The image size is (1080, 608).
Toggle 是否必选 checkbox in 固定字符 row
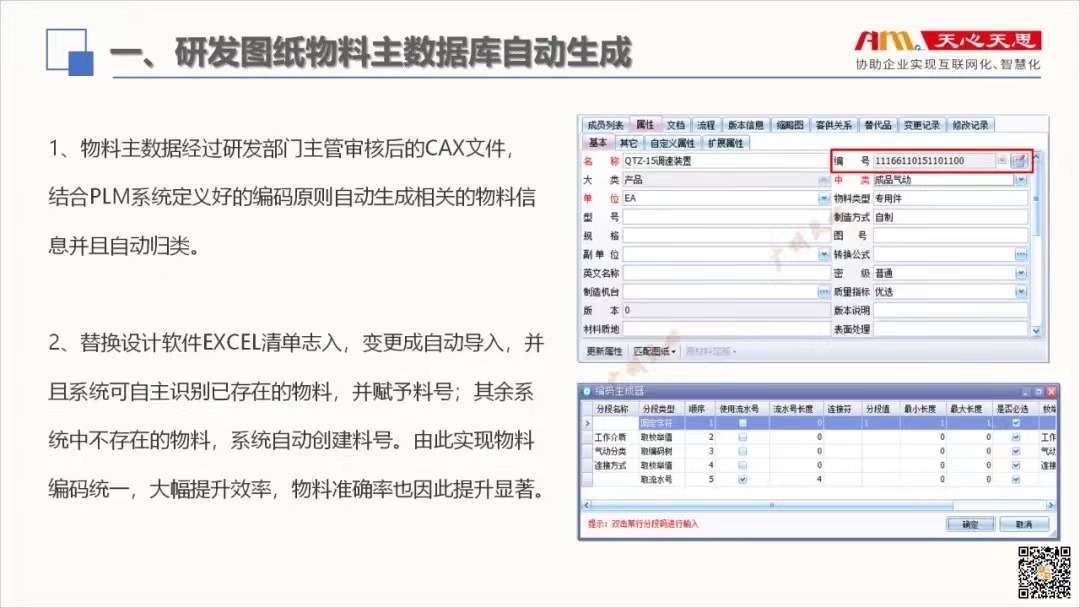1016,423
